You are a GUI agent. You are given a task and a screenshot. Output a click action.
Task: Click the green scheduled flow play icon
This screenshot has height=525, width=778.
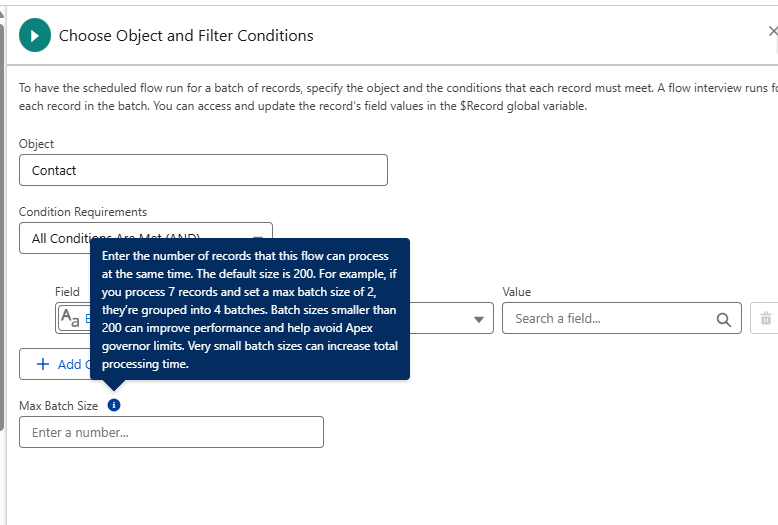tap(35, 36)
